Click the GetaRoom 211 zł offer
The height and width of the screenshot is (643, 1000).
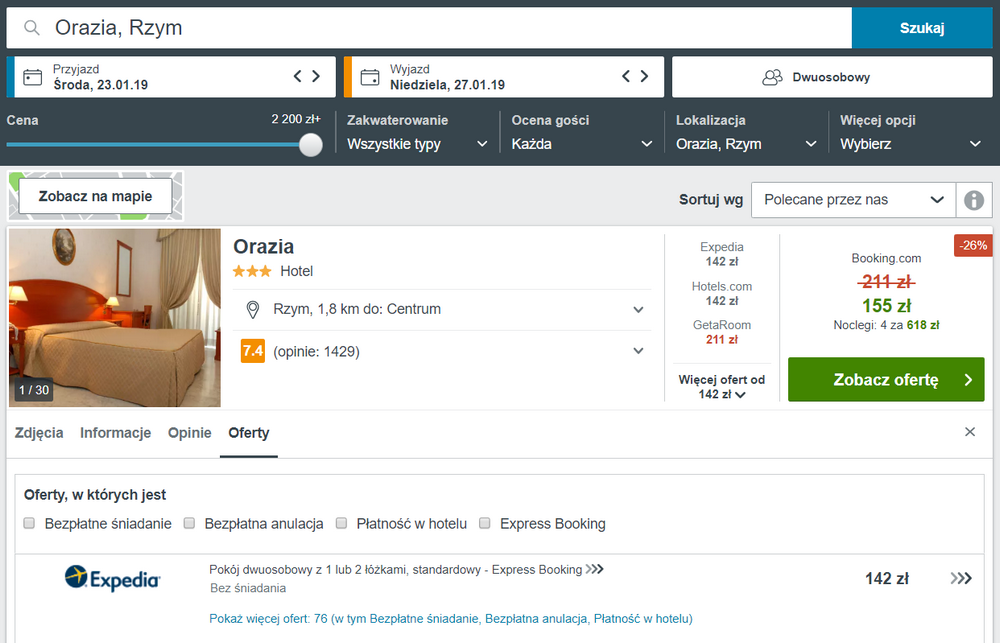(721, 332)
